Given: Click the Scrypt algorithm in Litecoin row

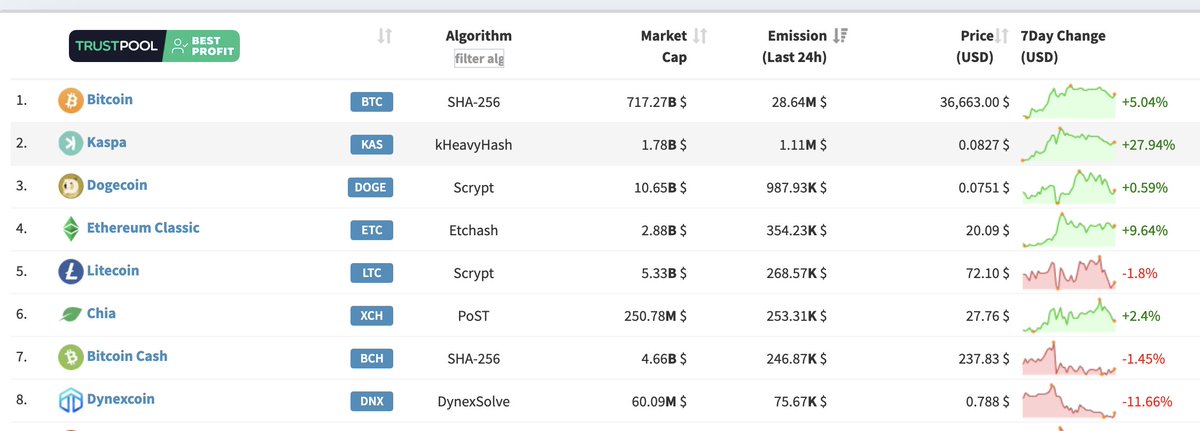Looking at the screenshot, I should [474, 272].
